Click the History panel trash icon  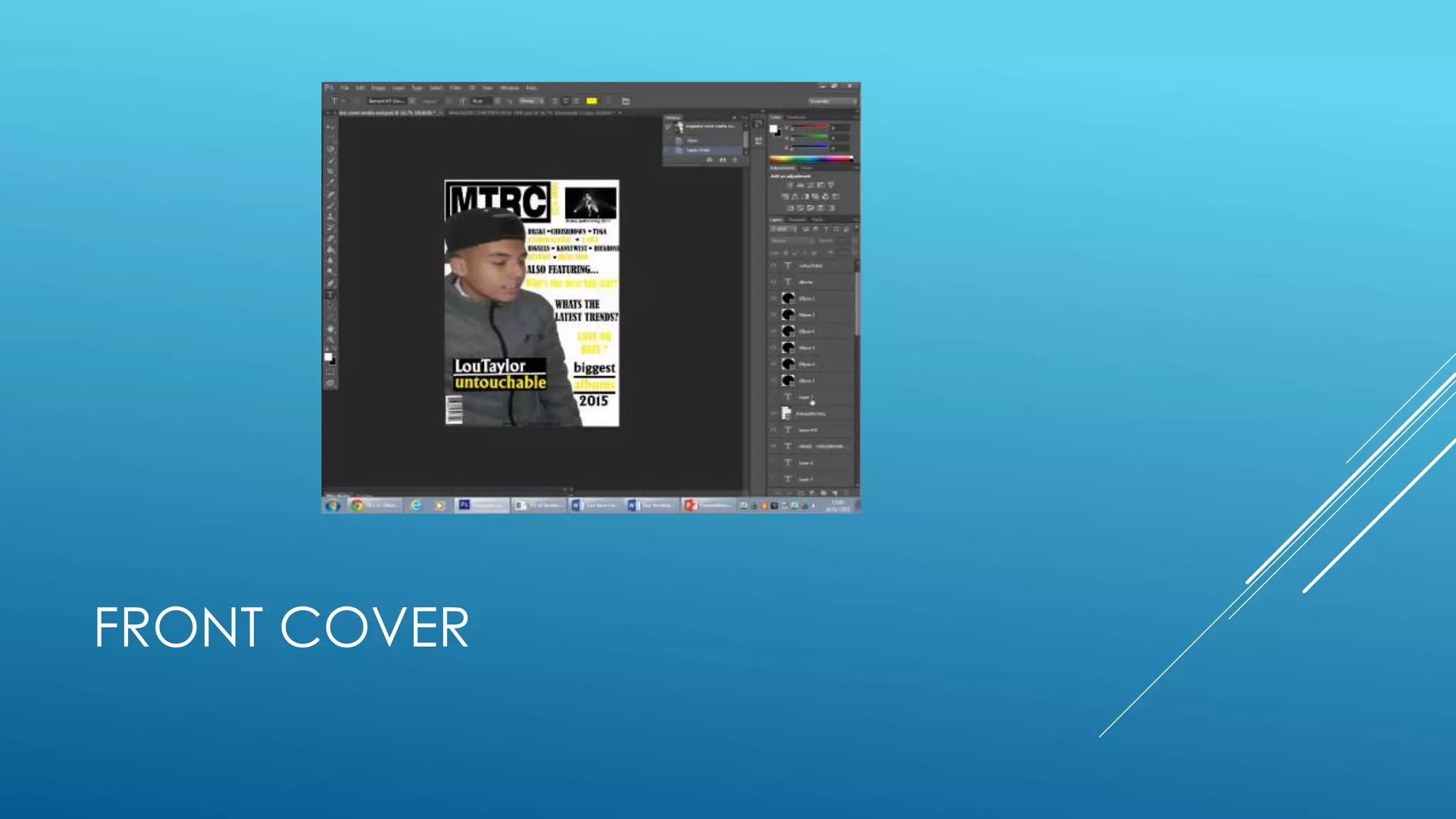(x=735, y=160)
